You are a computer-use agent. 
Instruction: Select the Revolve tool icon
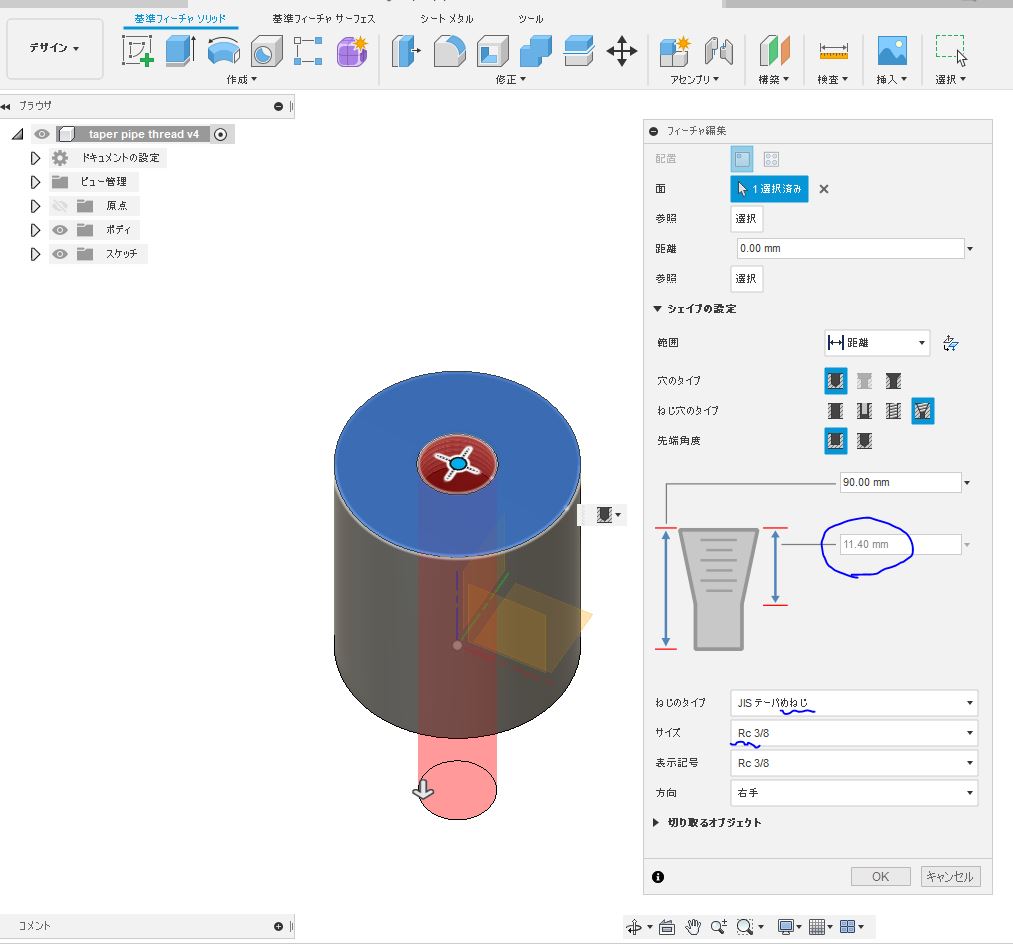click(224, 51)
